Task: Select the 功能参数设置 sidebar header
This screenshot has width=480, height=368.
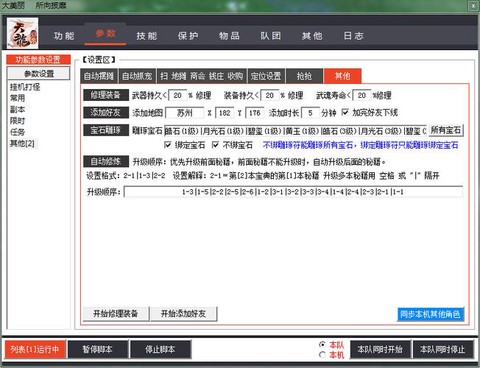Action: click(38, 60)
